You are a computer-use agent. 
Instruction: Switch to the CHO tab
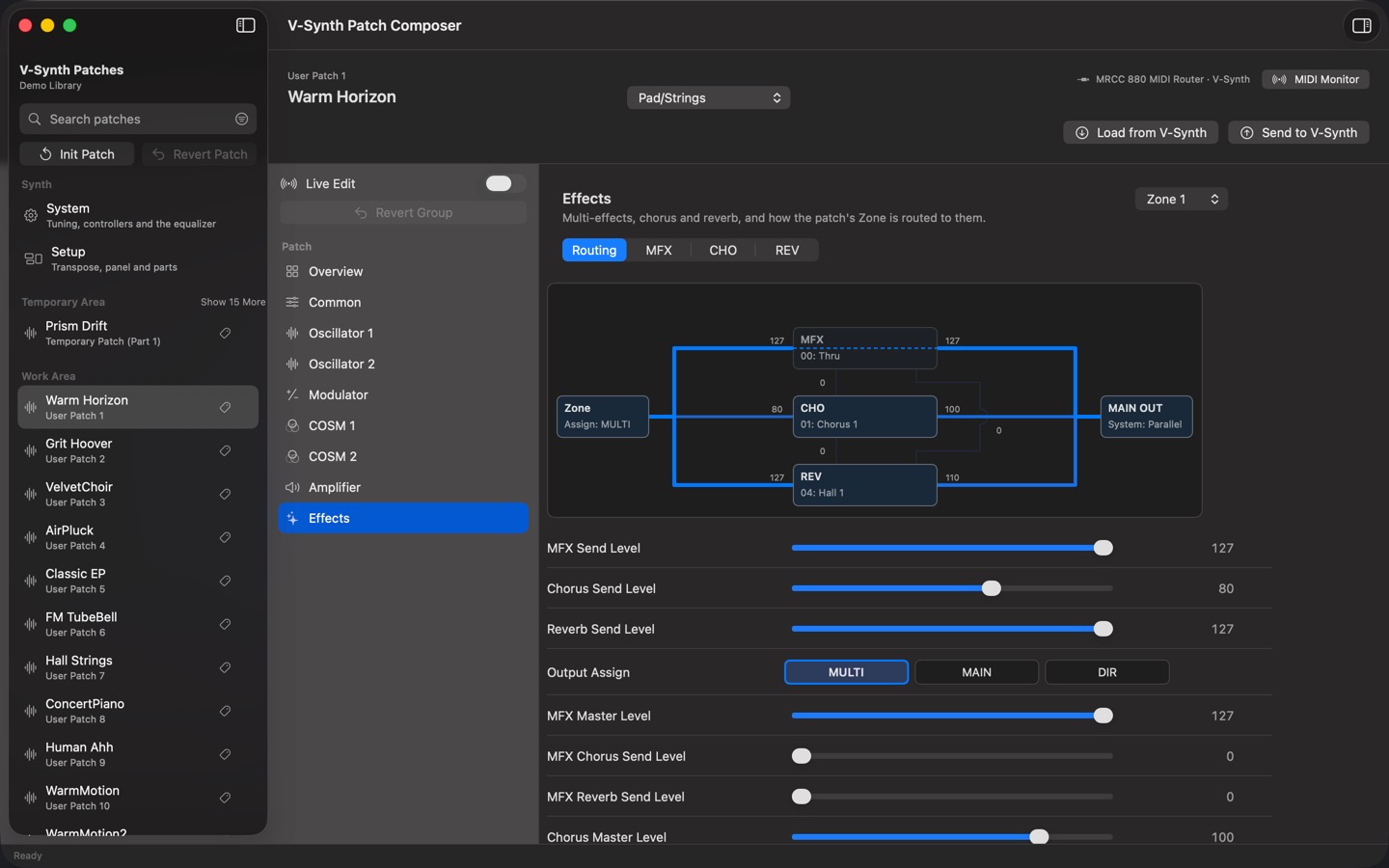pos(722,250)
